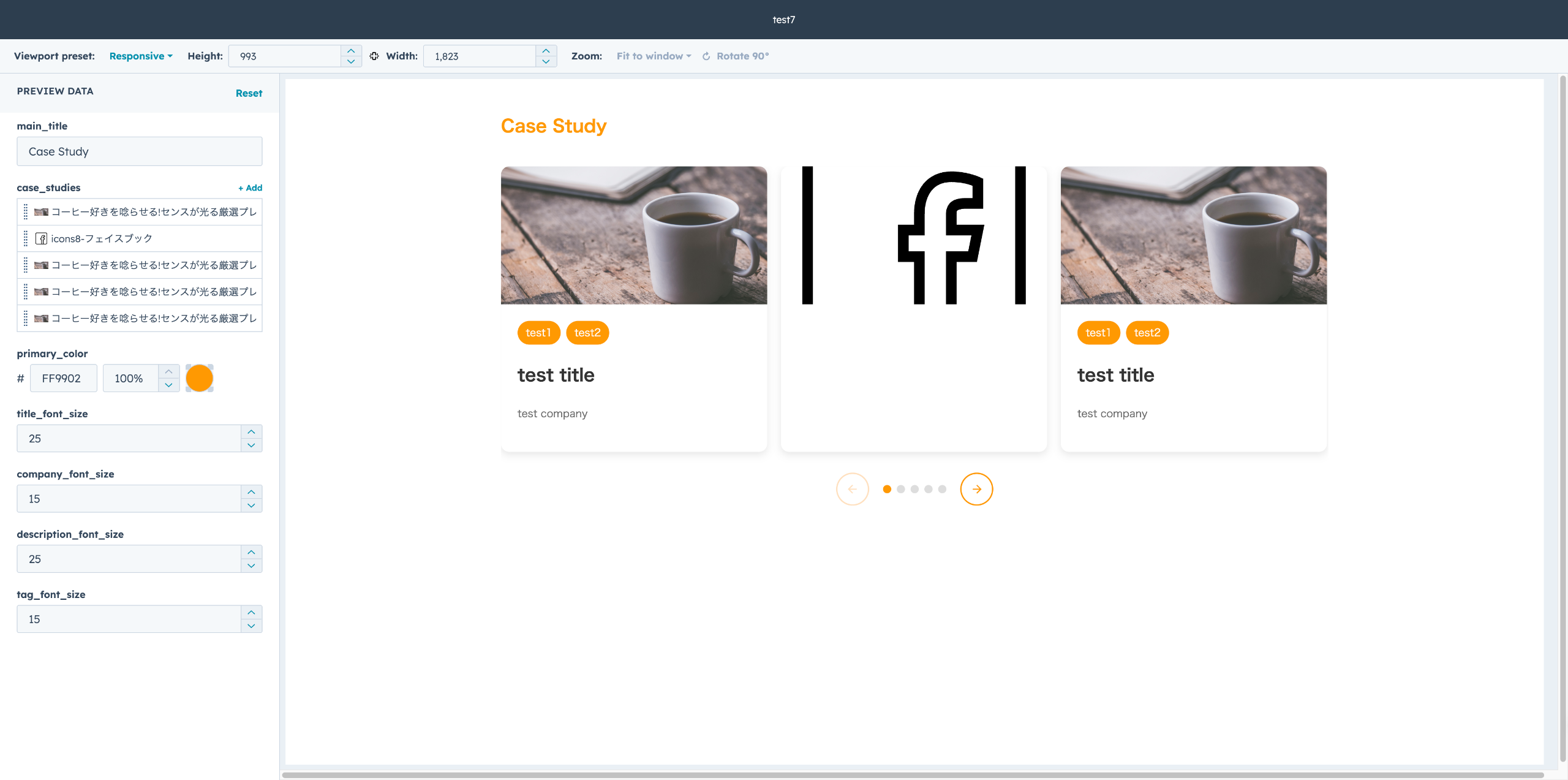Click the Facebook icon thumbnail in case_studies list
The height and width of the screenshot is (780, 1568).
click(x=41, y=238)
